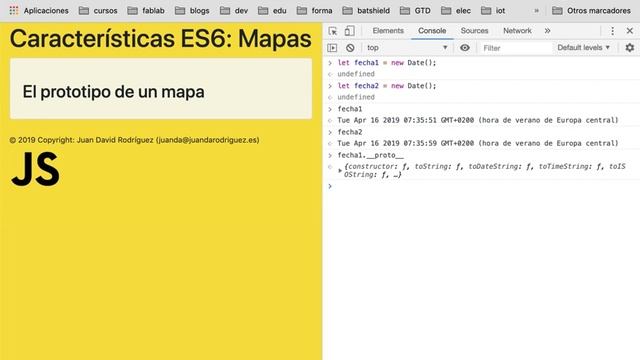Expand the constructor prototype object arrow

(340, 170)
